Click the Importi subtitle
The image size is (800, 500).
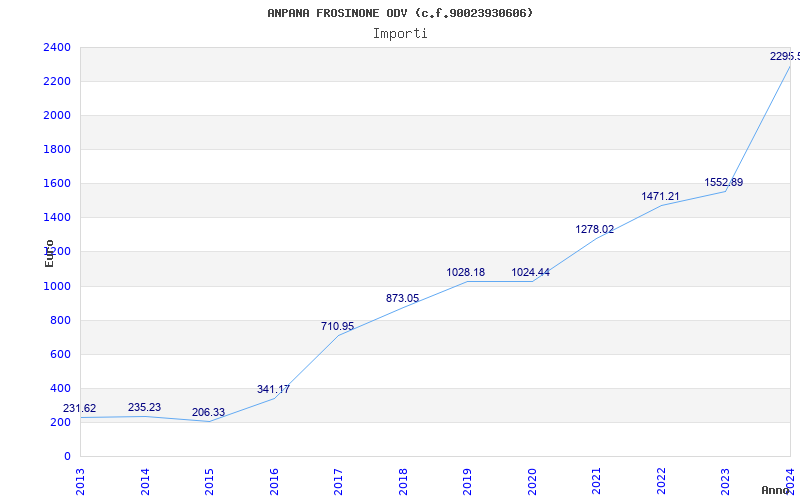pos(400,34)
